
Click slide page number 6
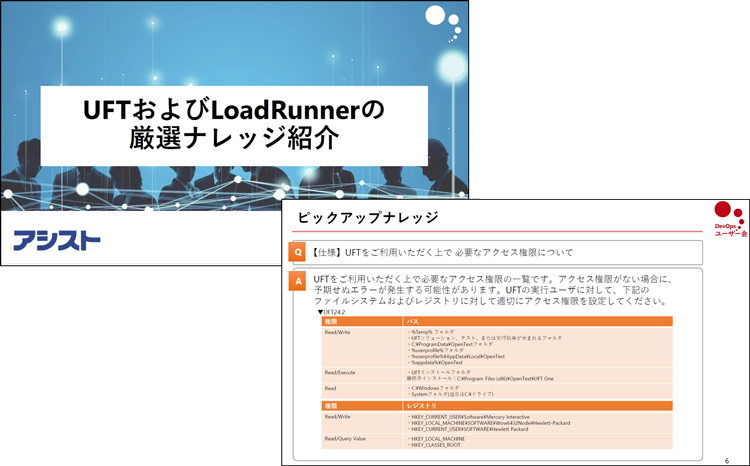tap(726, 458)
